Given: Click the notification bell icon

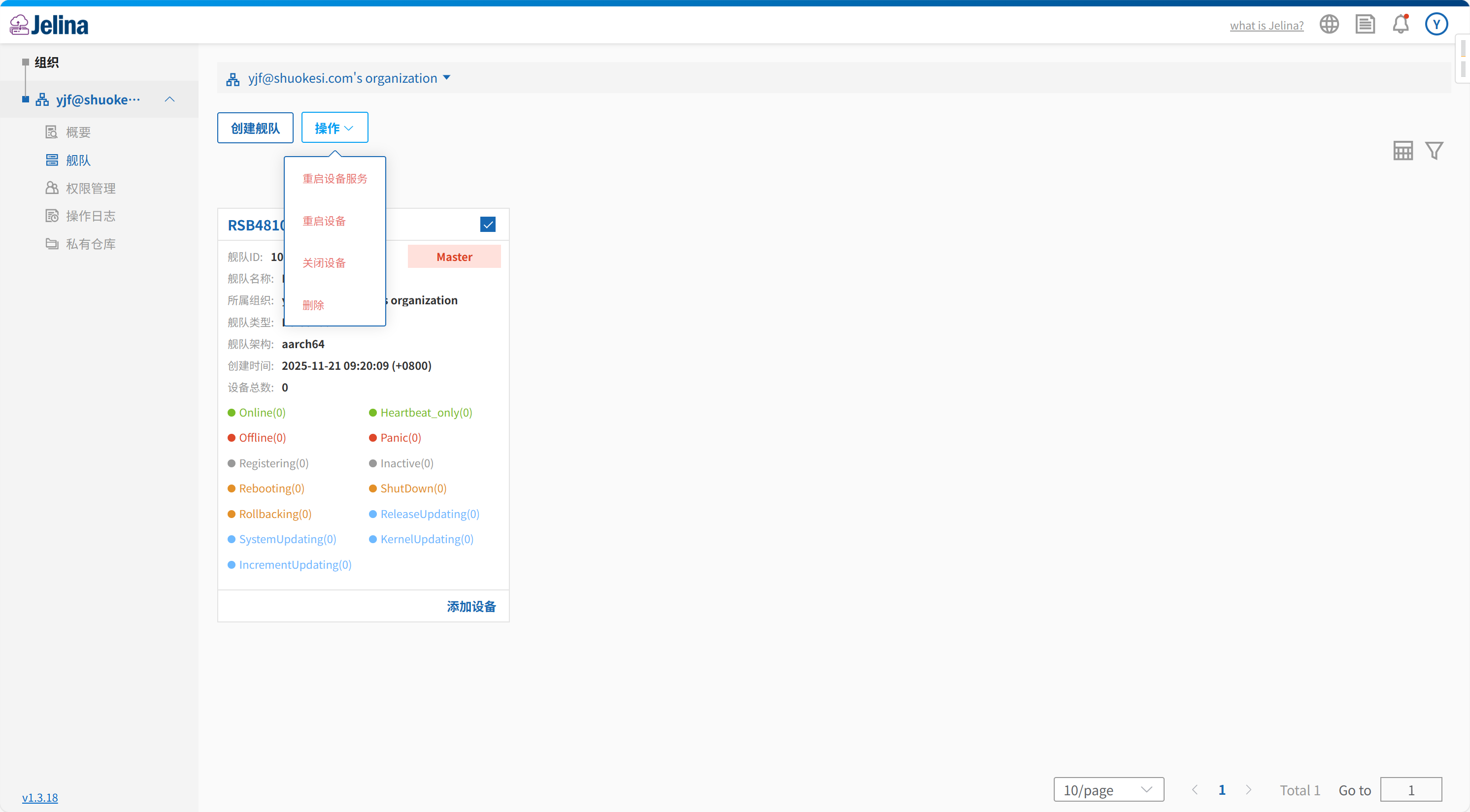Looking at the screenshot, I should [x=1401, y=25].
